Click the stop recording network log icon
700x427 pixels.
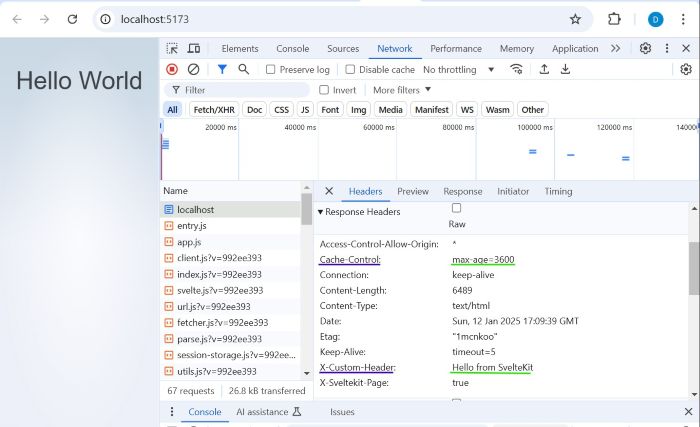pyautogui.click(x=172, y=69)
